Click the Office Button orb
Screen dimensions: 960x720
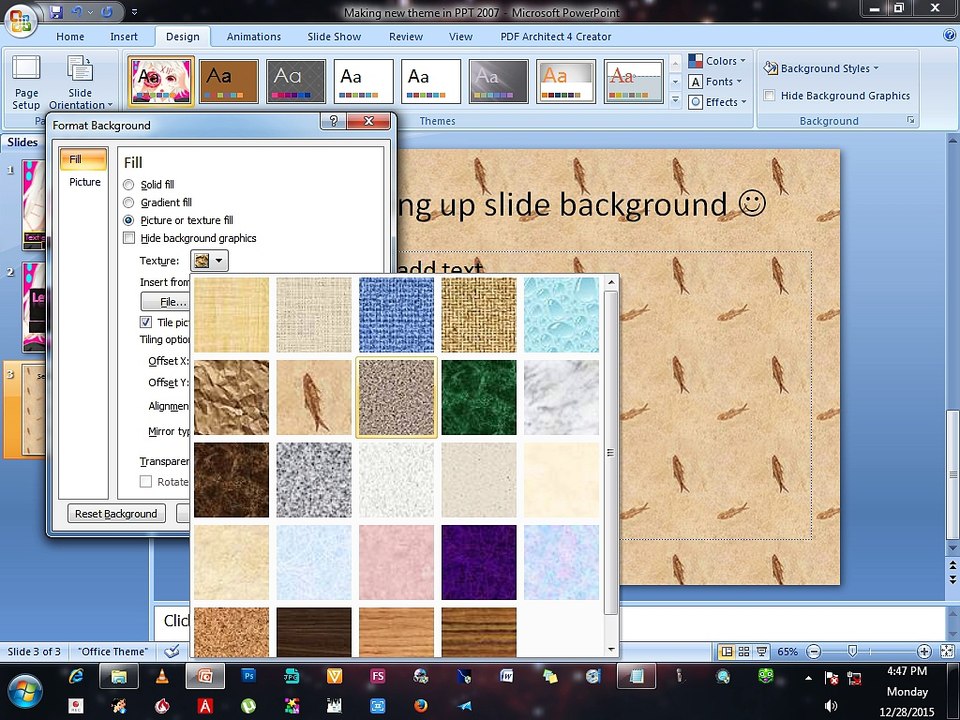coord(20,20)
